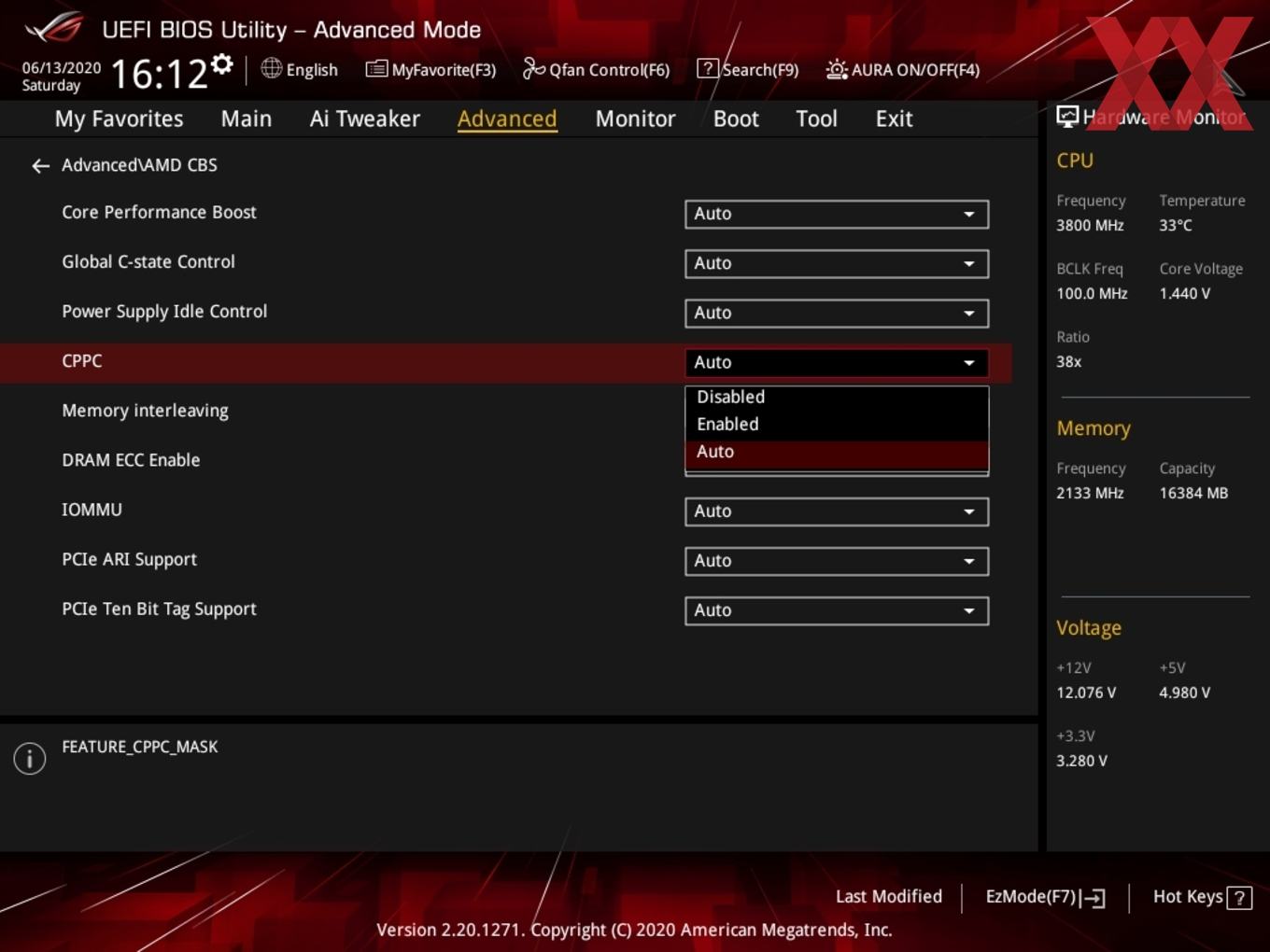Switch to the Tool tab

tap(816, 119)
